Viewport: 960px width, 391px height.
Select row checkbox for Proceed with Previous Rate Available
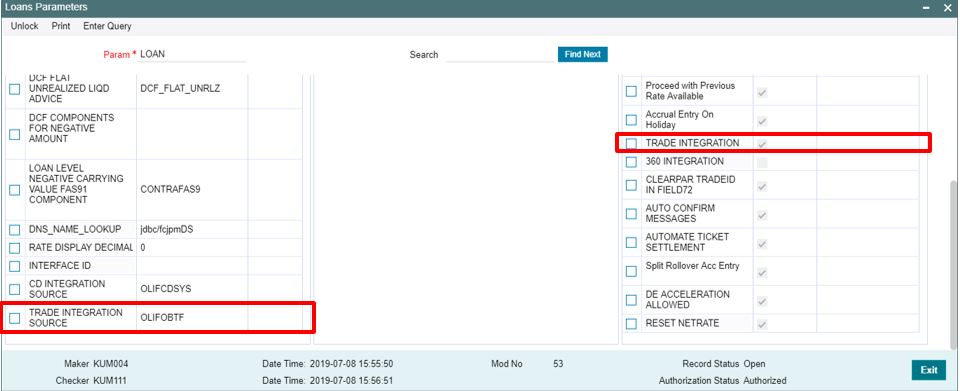pos(631,91)
